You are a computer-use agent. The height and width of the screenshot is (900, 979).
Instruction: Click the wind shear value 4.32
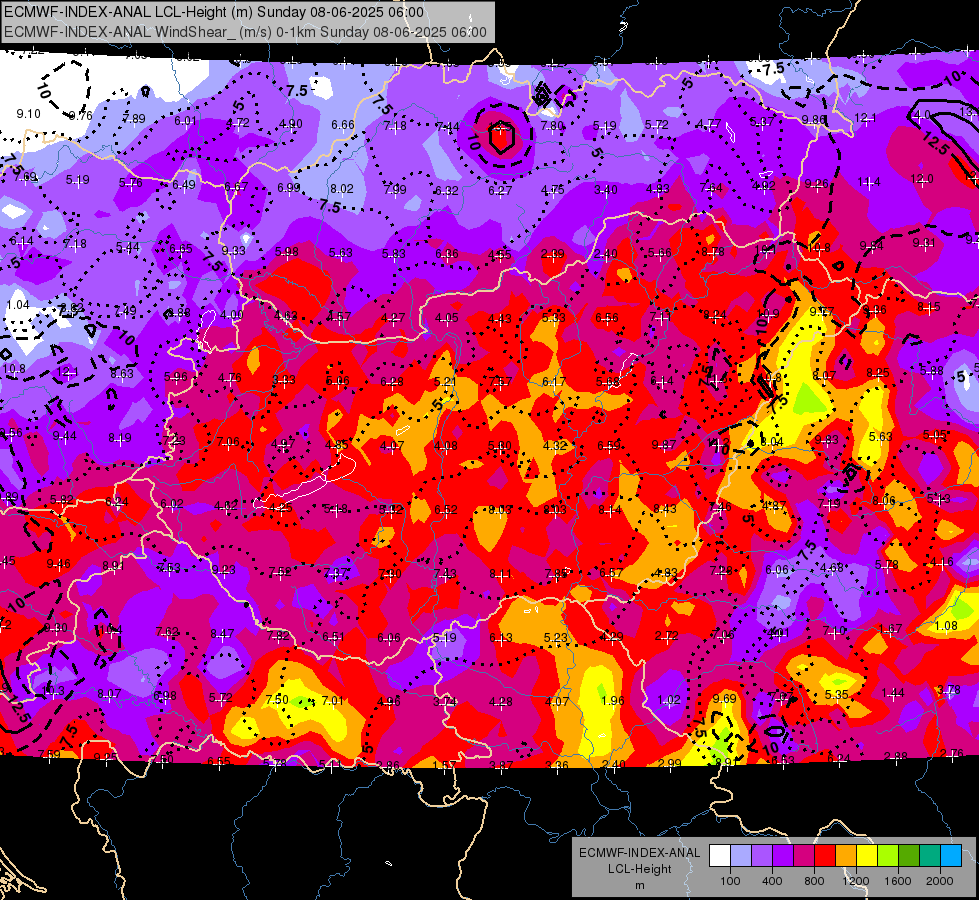[555, 446]
